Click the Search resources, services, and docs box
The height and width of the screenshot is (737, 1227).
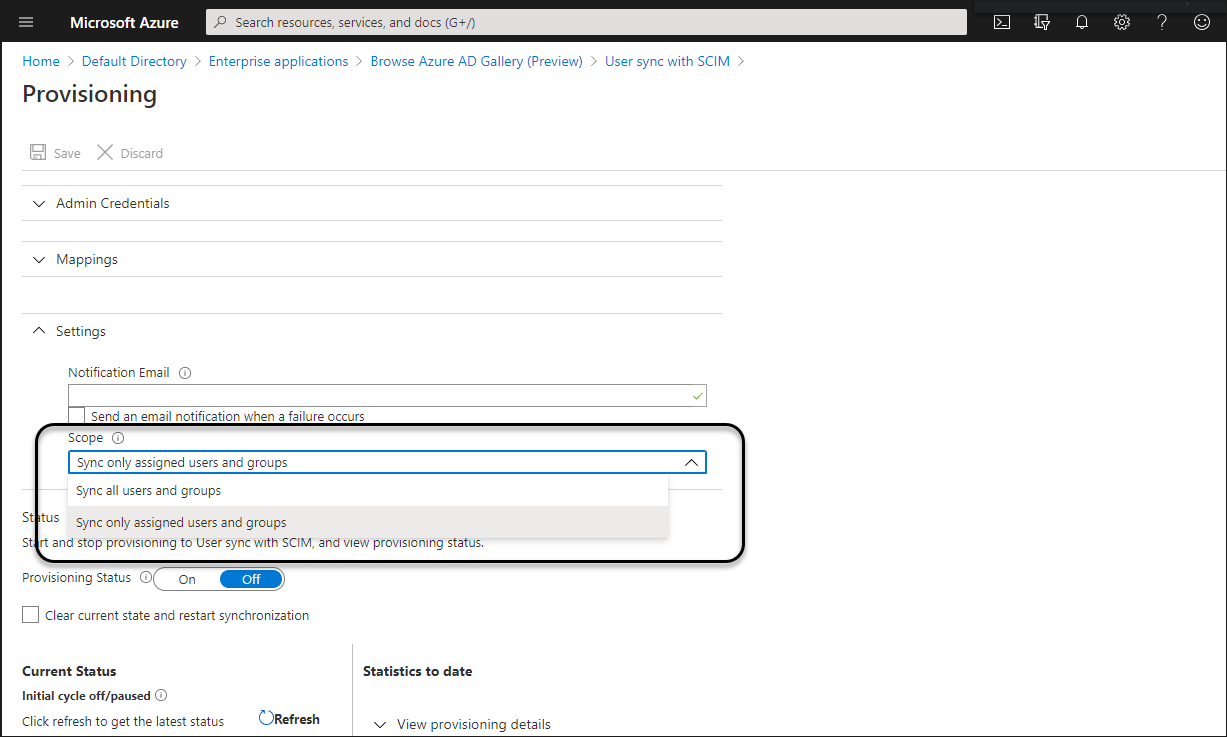(x=586, y=22)
